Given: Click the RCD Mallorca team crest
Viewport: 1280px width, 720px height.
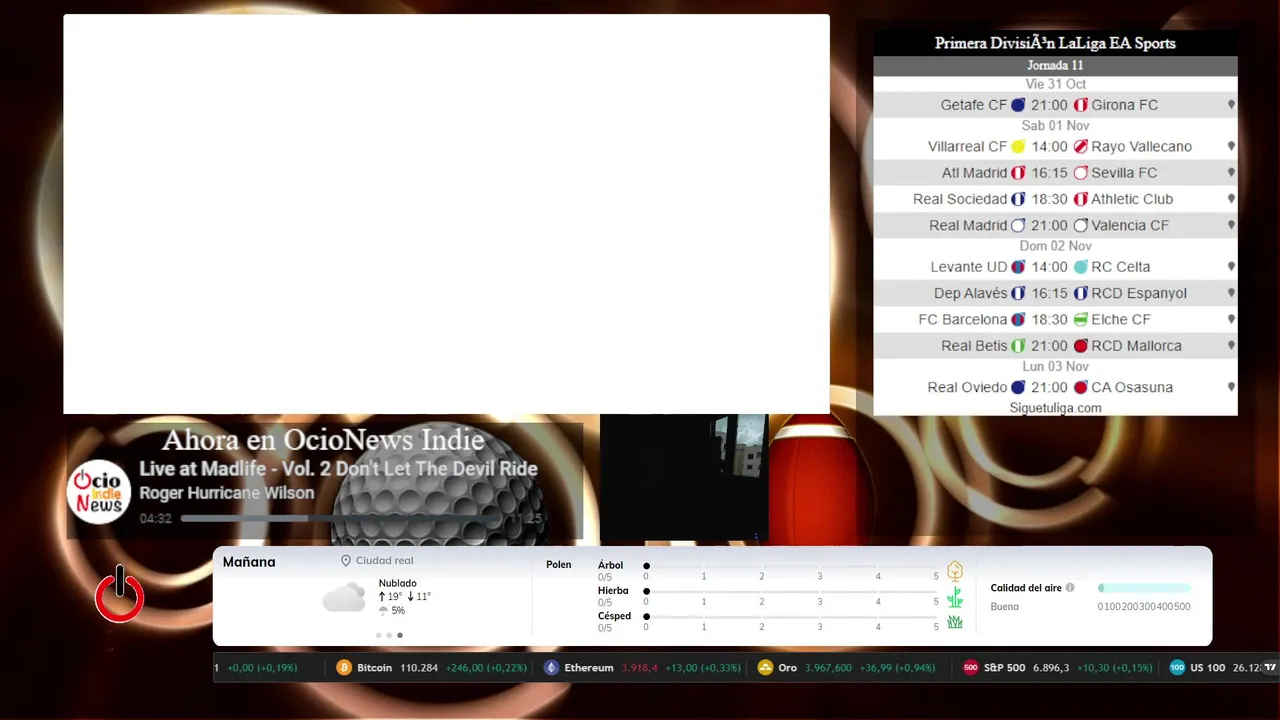Looking at the screenshot, I should pyautogui.click(x=1080, y=346).
